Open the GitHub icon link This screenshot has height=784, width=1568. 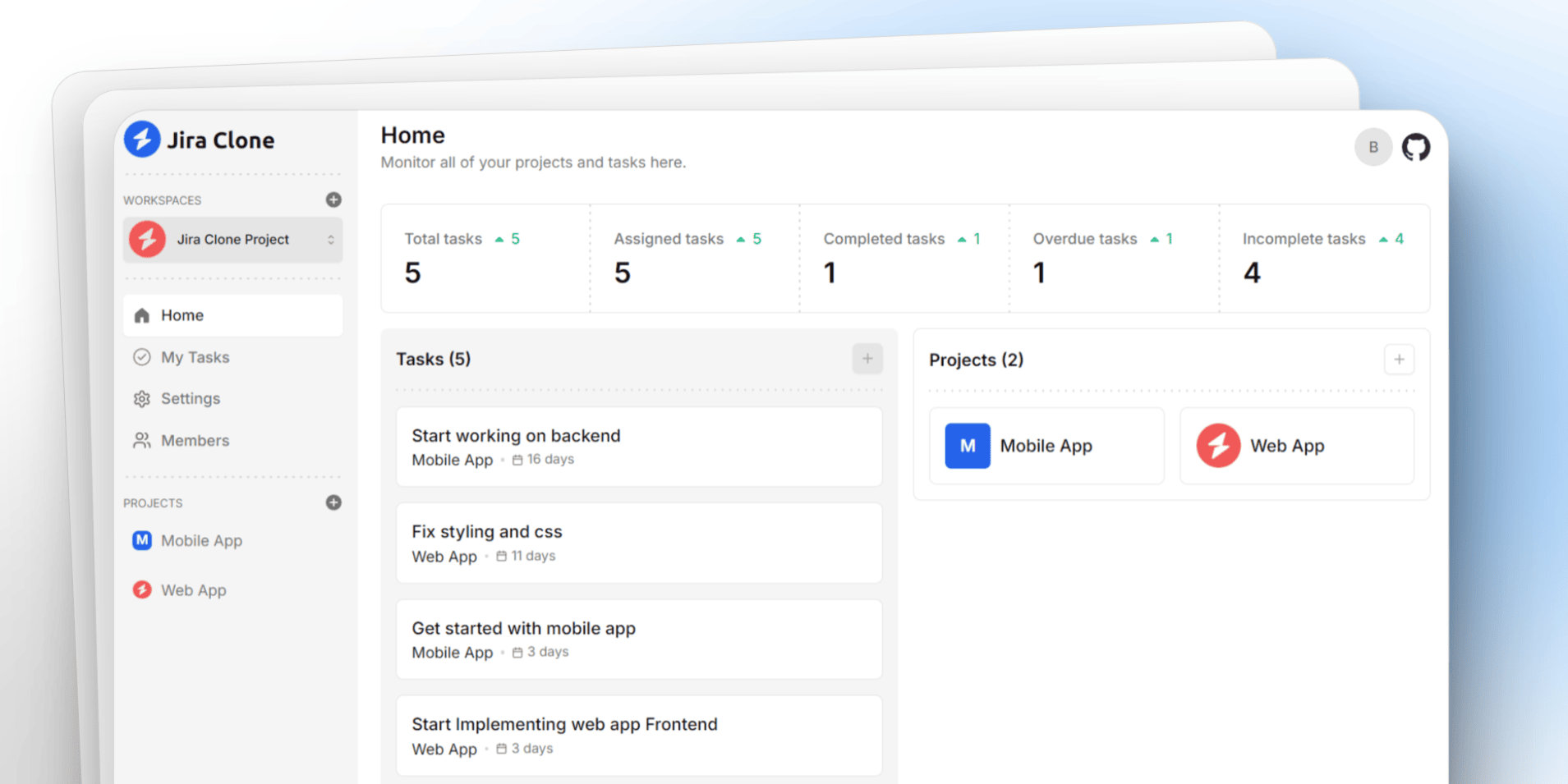point(1415,148)
